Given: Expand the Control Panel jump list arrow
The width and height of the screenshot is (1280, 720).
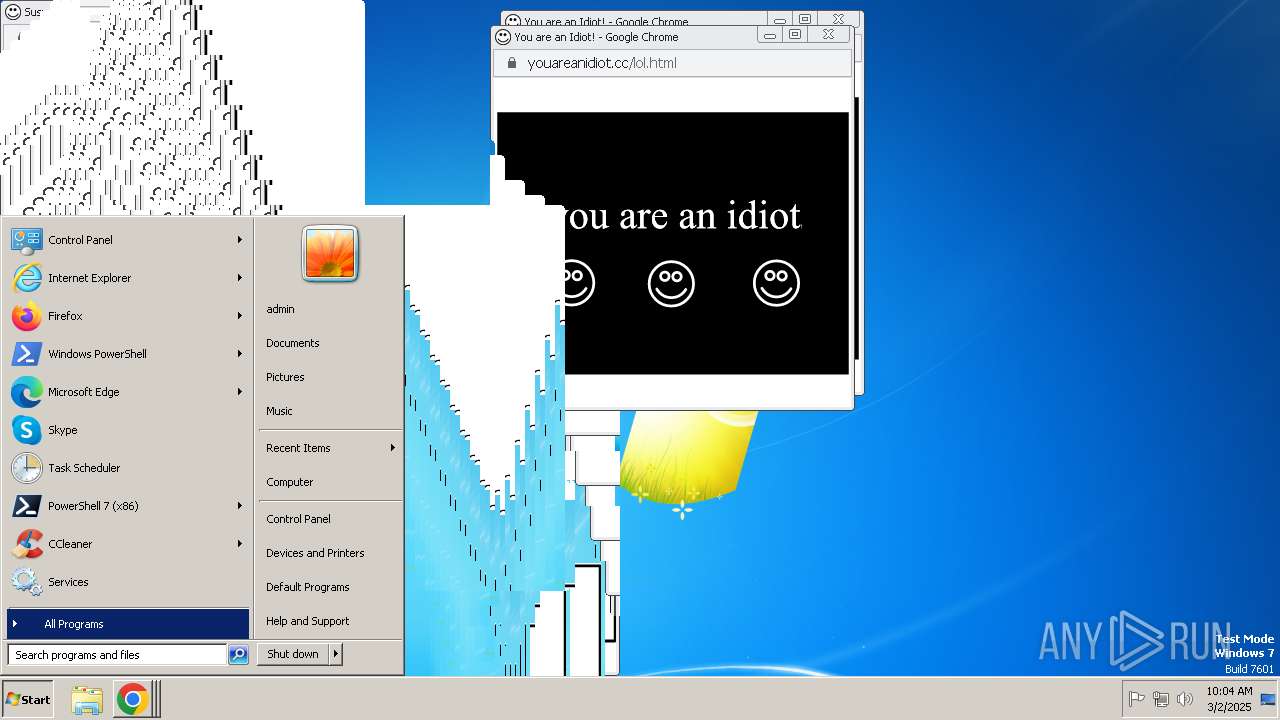Looking at the screenshot, I should (x=239, y=240).
